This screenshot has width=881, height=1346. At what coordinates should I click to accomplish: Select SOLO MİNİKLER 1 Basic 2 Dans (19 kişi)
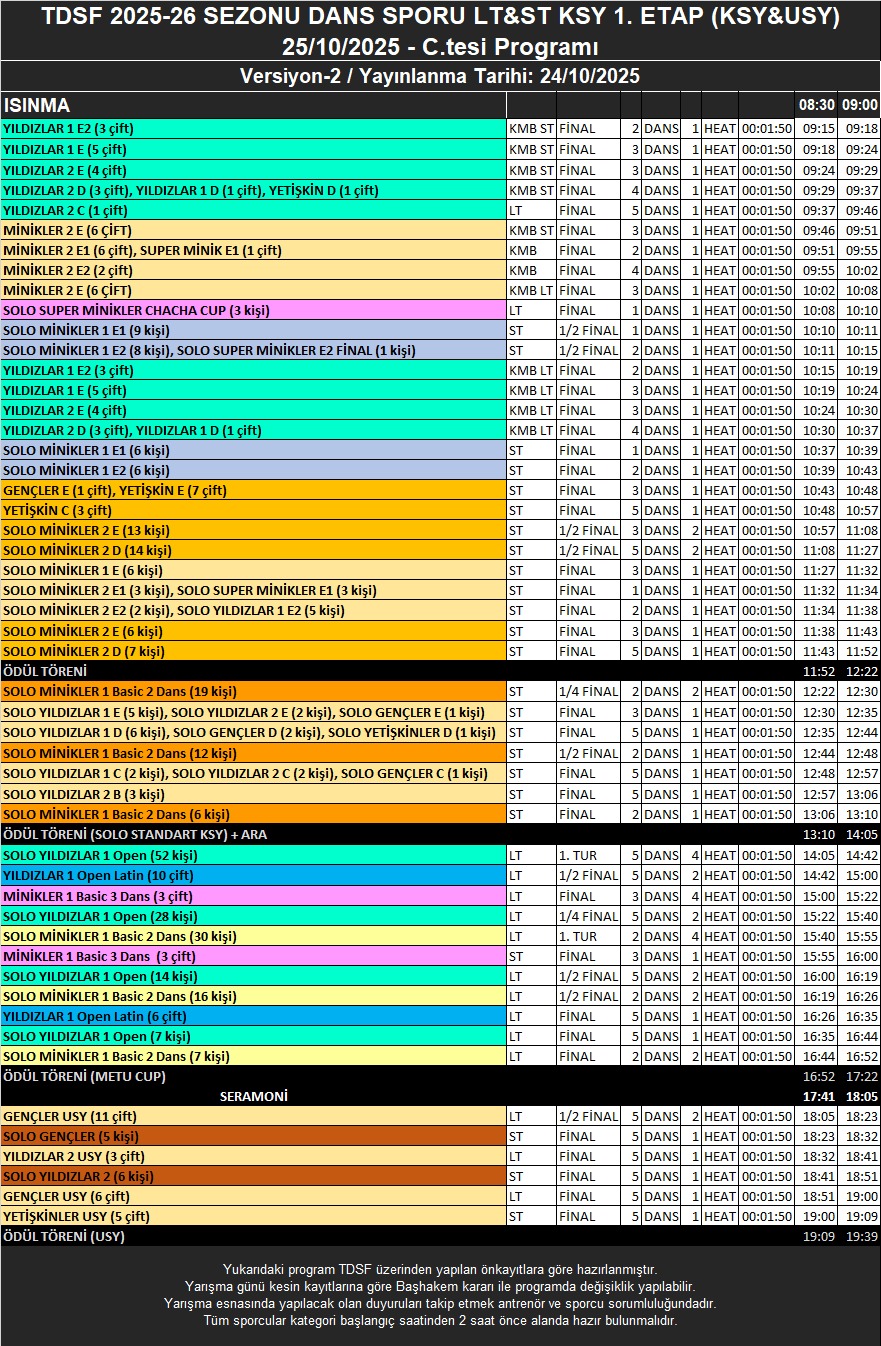pos(120,691)
